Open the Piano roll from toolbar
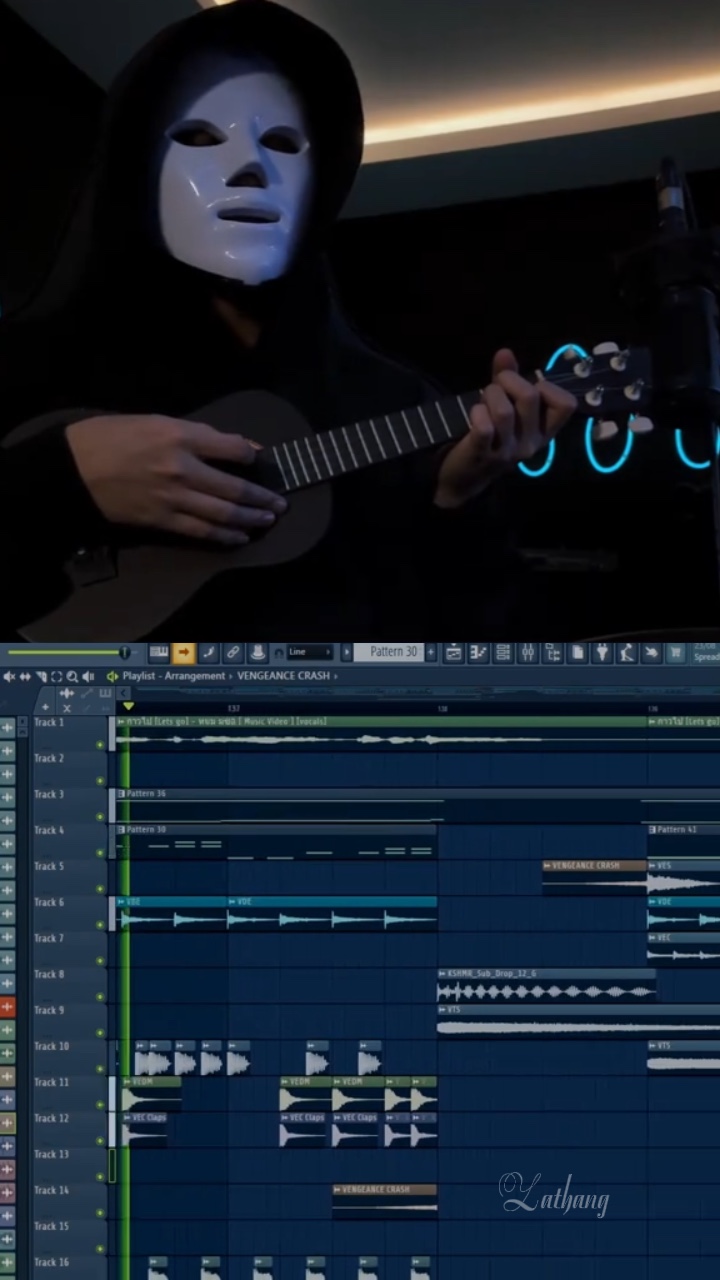 pyautogui.click(x=478, y=653)
